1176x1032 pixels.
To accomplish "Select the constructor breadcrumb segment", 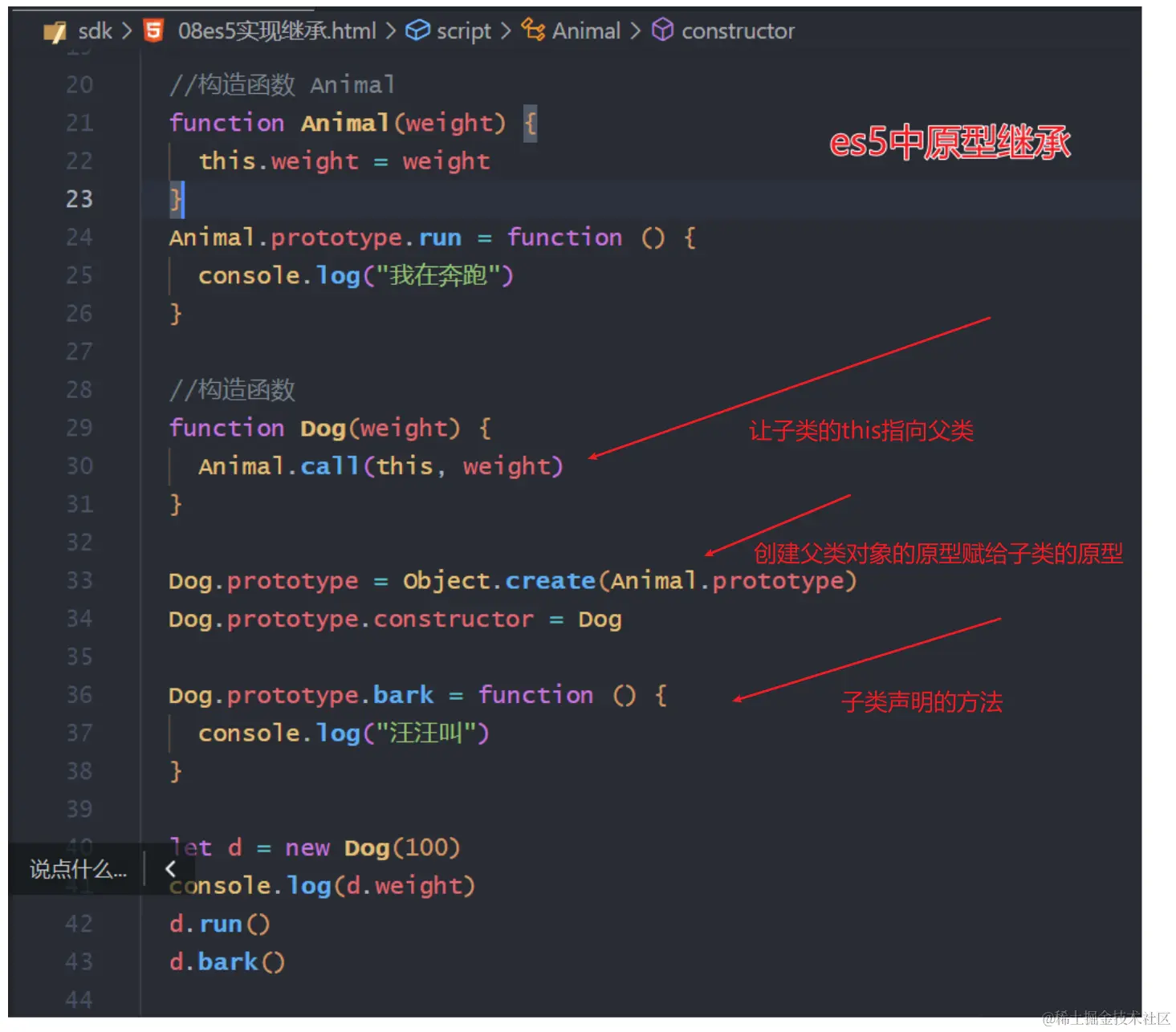I will [738, 31].
